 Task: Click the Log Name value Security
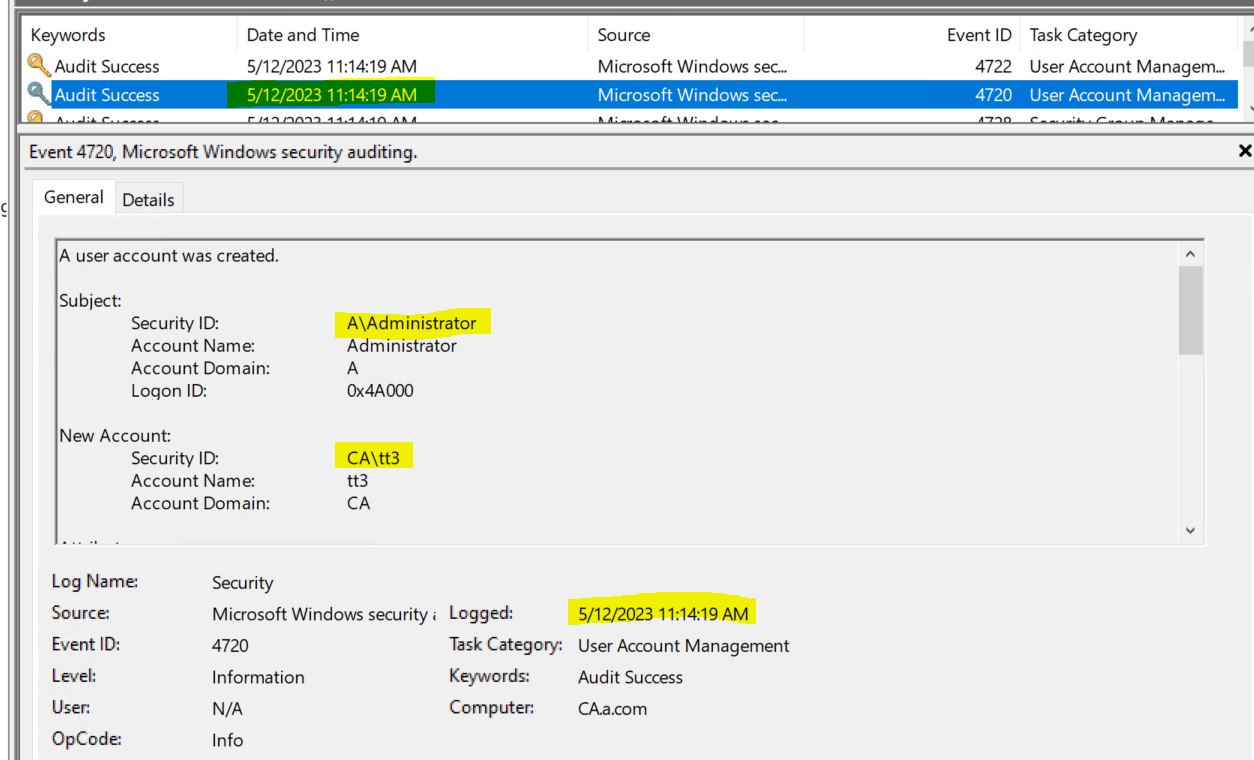242,582
